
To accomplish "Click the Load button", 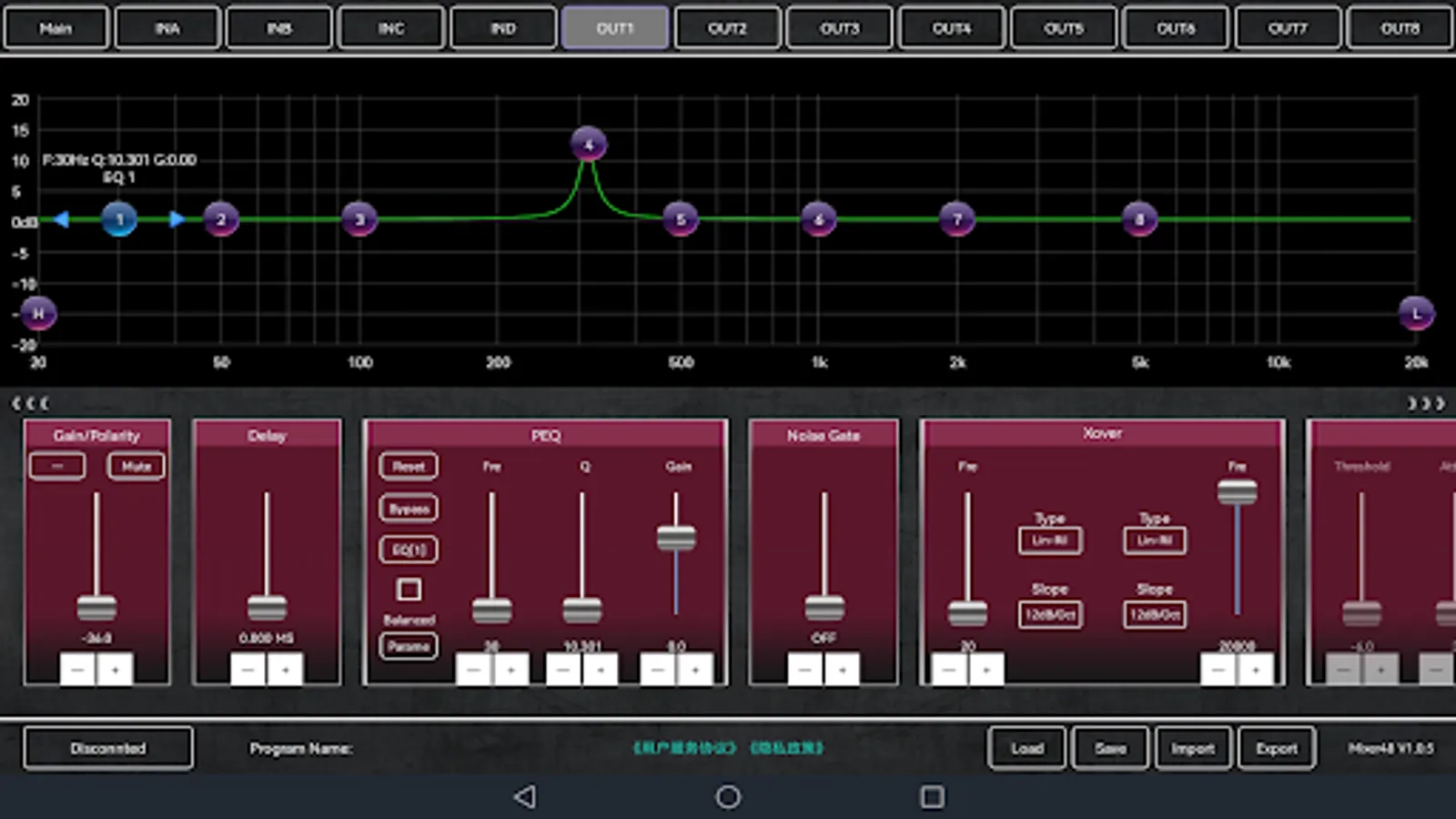I will [1026, 748].
